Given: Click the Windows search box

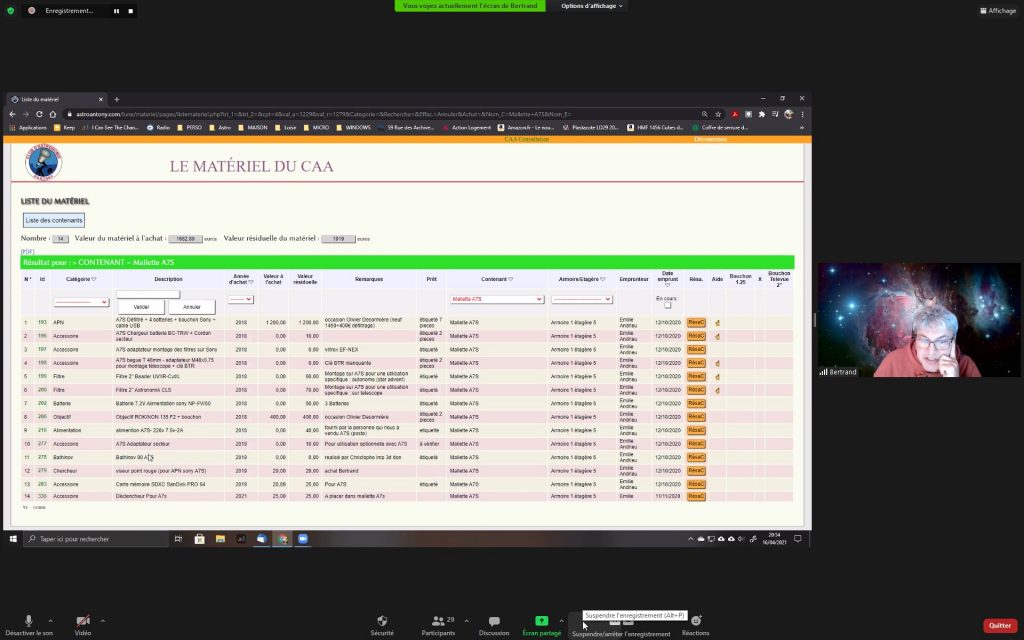Looking at the screenshot, I should (x=96, y=539).
